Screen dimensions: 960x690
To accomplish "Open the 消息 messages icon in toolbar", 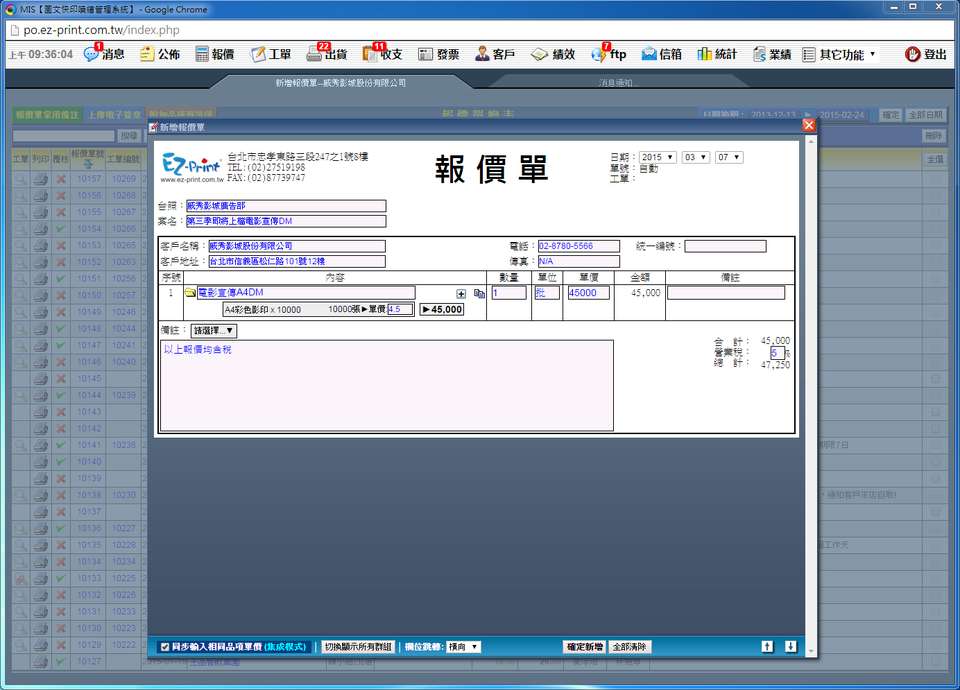I will [104, 54].
